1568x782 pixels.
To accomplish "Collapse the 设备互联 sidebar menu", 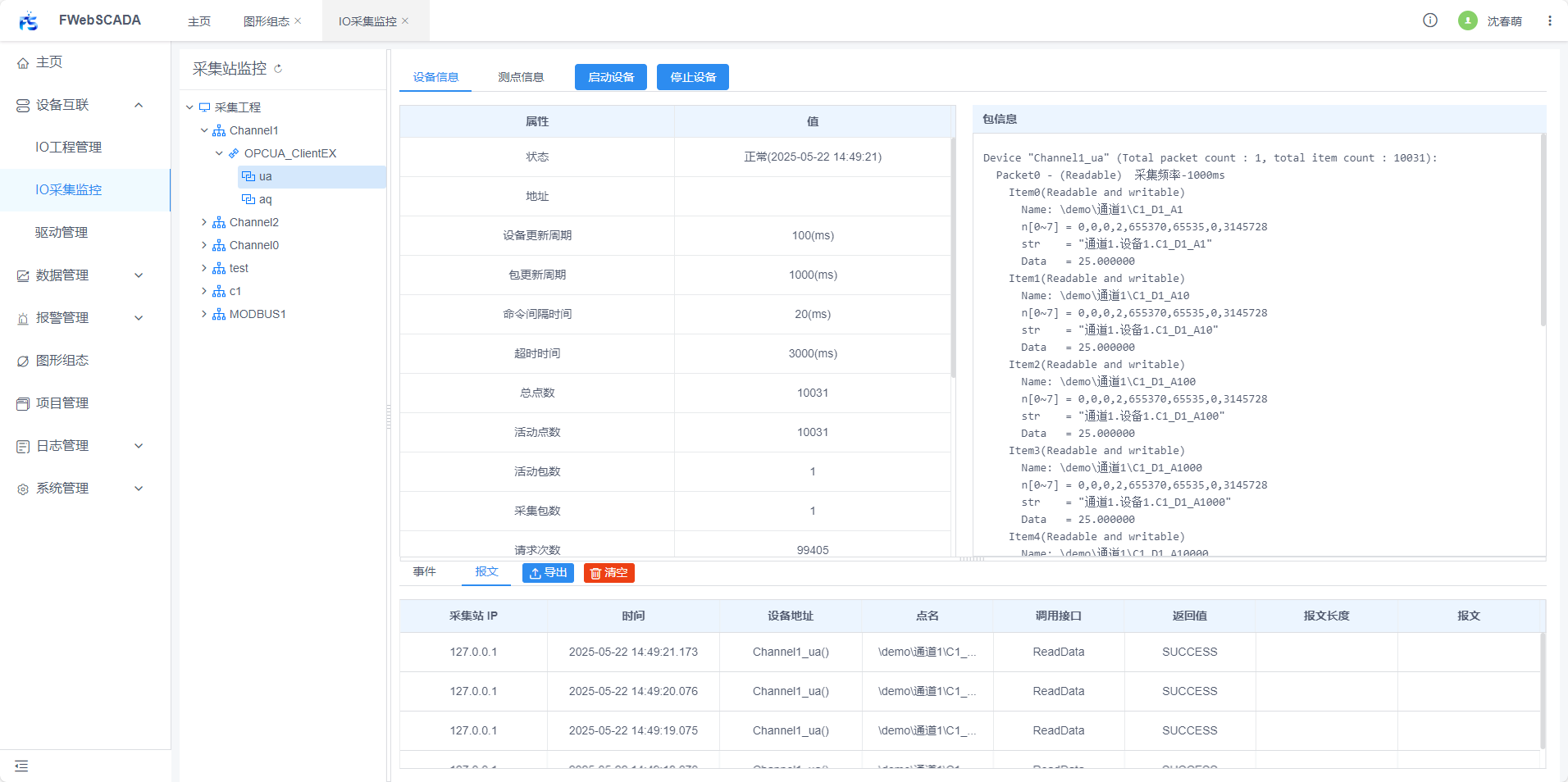I will (139, 105).
